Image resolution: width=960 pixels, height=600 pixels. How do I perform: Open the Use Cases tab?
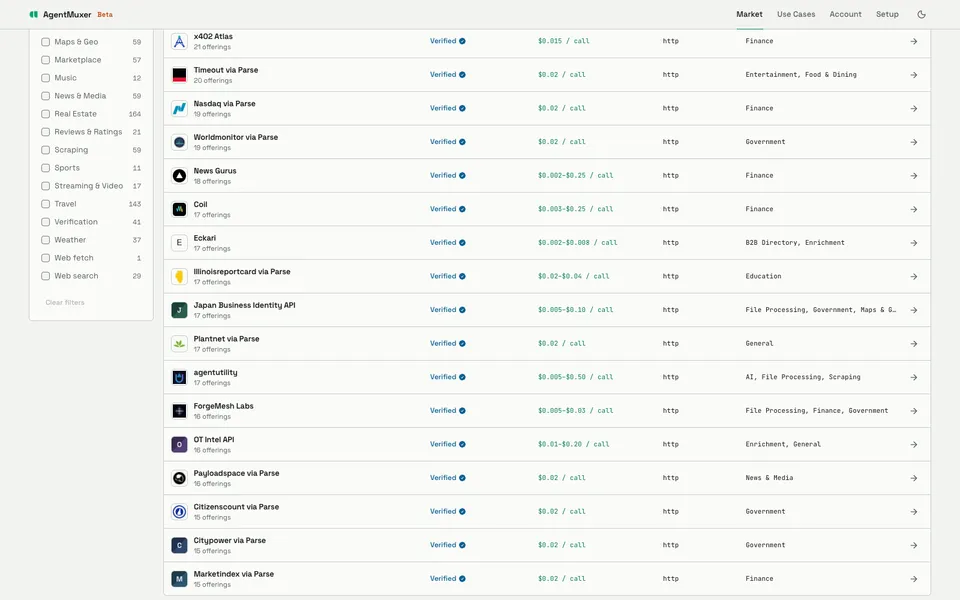796,14
